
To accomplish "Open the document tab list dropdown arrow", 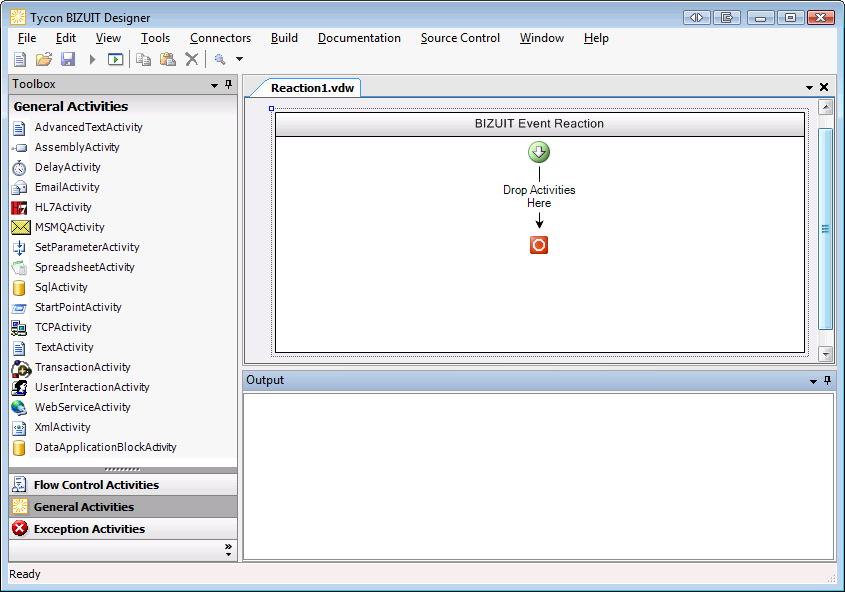I will (x=809, y=87).
